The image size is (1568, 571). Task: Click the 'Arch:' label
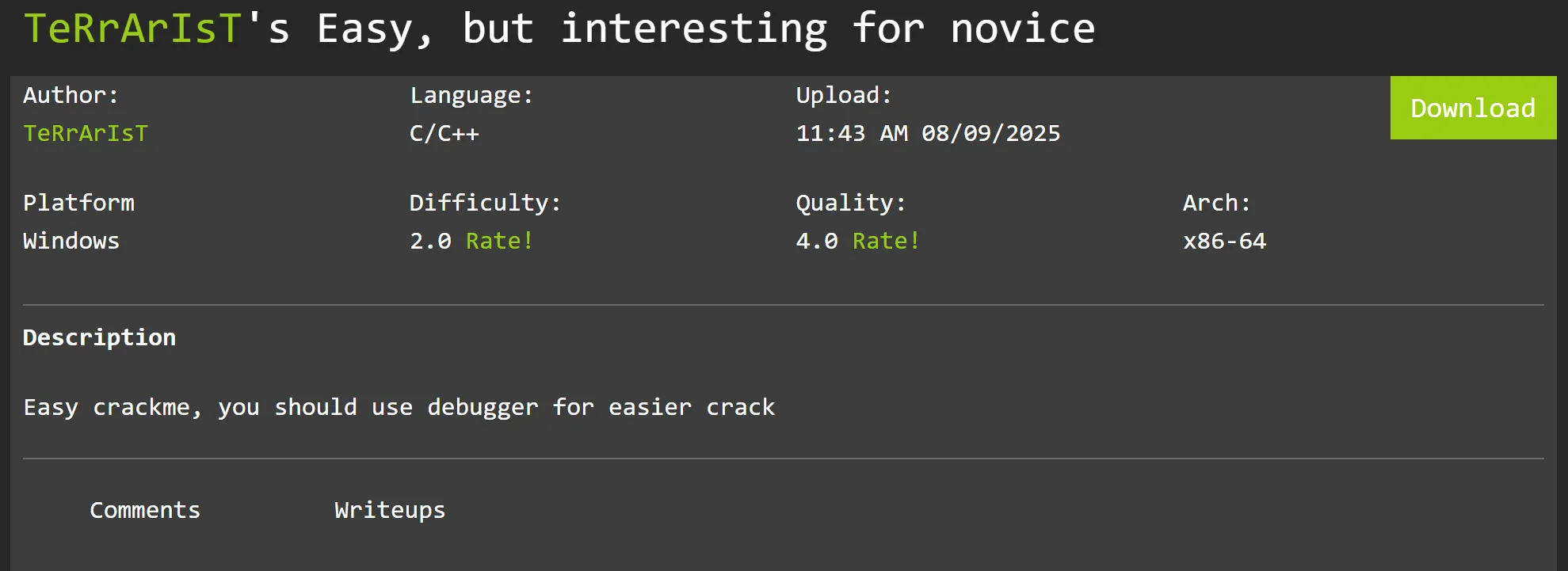pyautogui.click(x=1216, y=203)
